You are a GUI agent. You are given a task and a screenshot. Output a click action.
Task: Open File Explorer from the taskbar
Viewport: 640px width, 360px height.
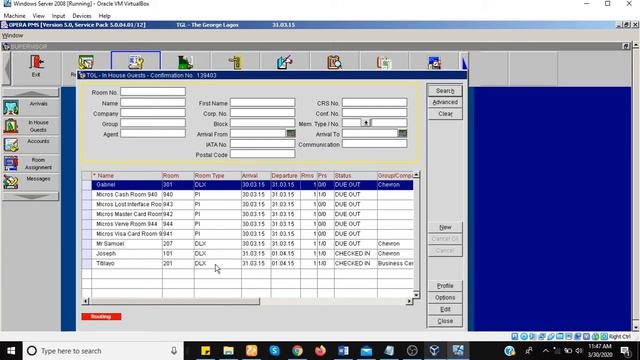[x=228, y=351]
